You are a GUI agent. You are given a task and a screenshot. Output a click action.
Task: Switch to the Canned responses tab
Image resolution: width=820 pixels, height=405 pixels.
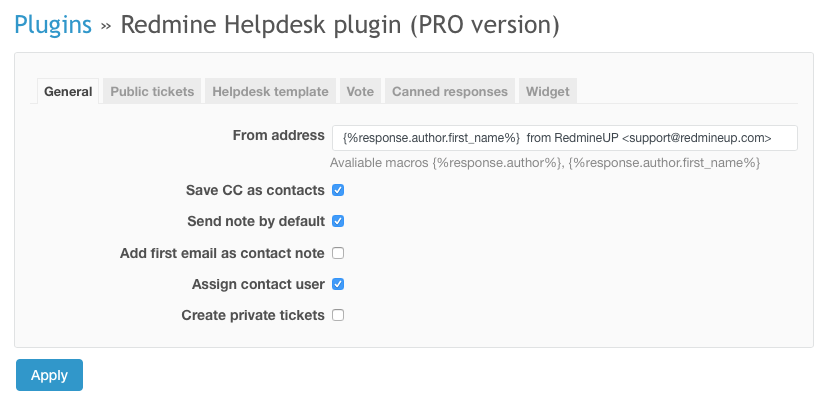tap(450, 91)
